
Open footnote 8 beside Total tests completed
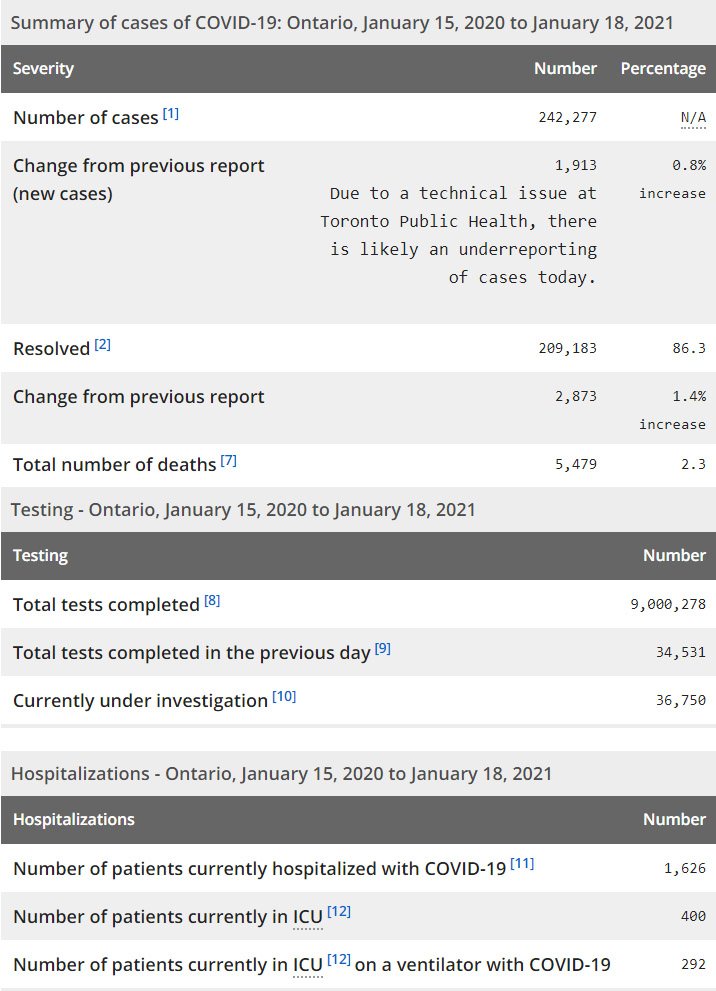[x=212, y=601]
